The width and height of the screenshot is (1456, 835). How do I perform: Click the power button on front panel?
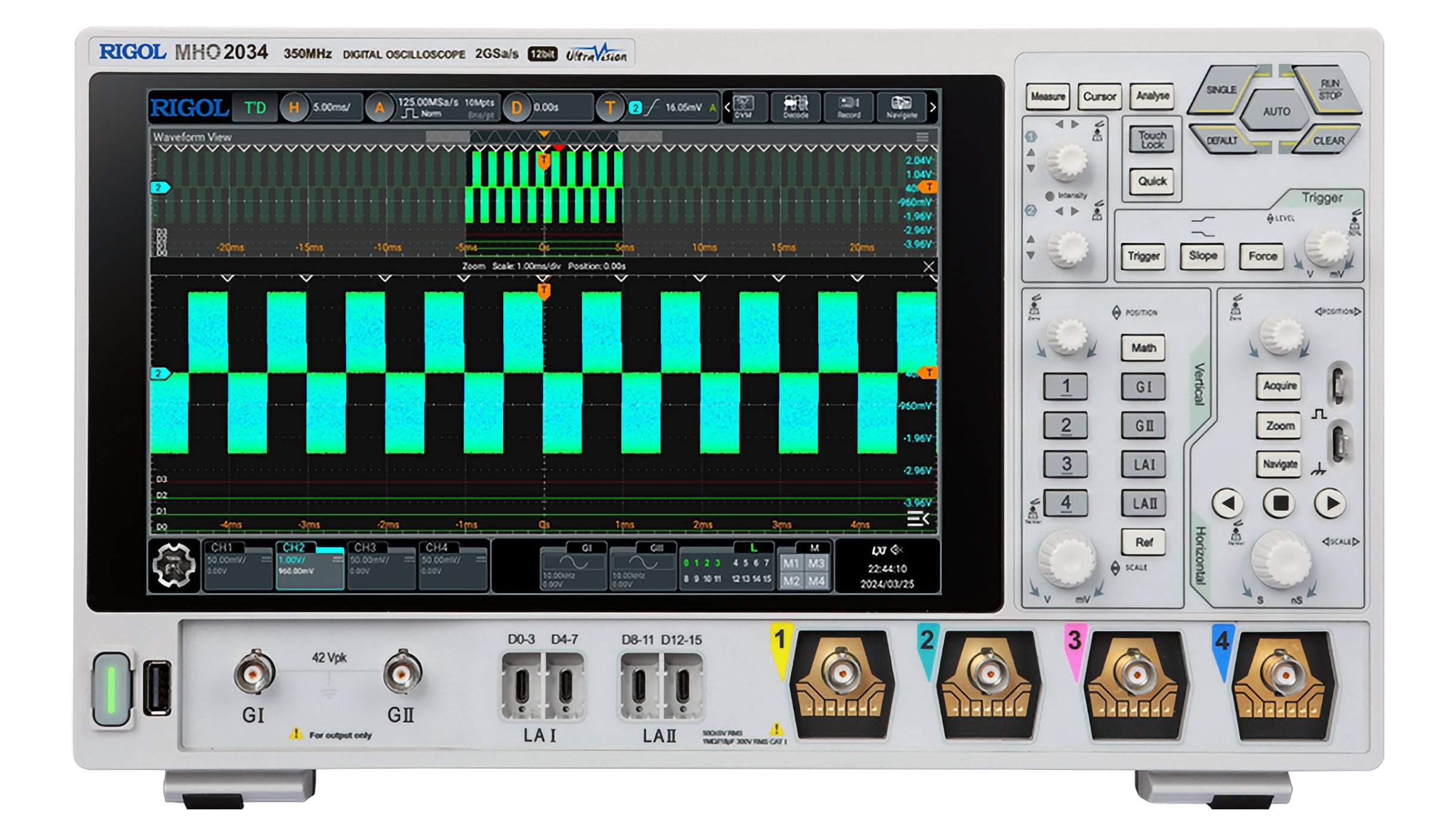[x=112, y=689]
